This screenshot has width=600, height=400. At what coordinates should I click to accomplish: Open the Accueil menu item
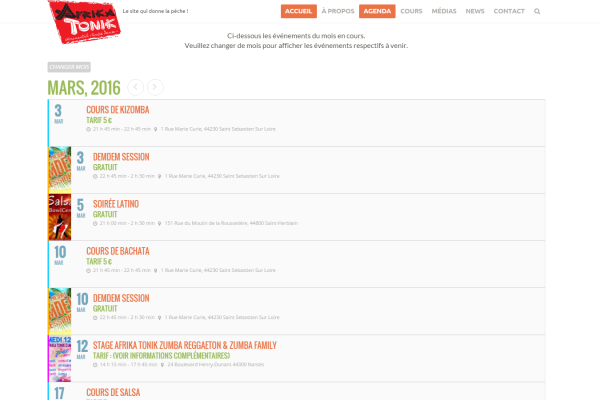(298, 11)
